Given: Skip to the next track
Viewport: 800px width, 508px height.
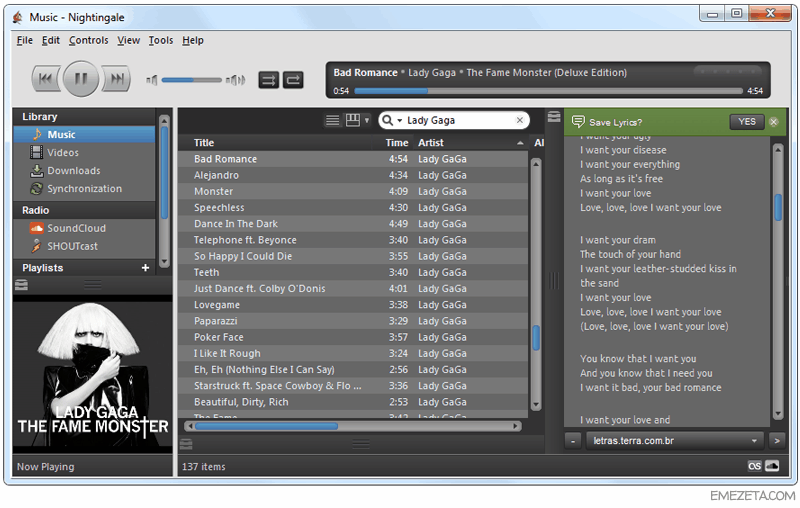Looking at the screenshot, I should tap(116, 79).
